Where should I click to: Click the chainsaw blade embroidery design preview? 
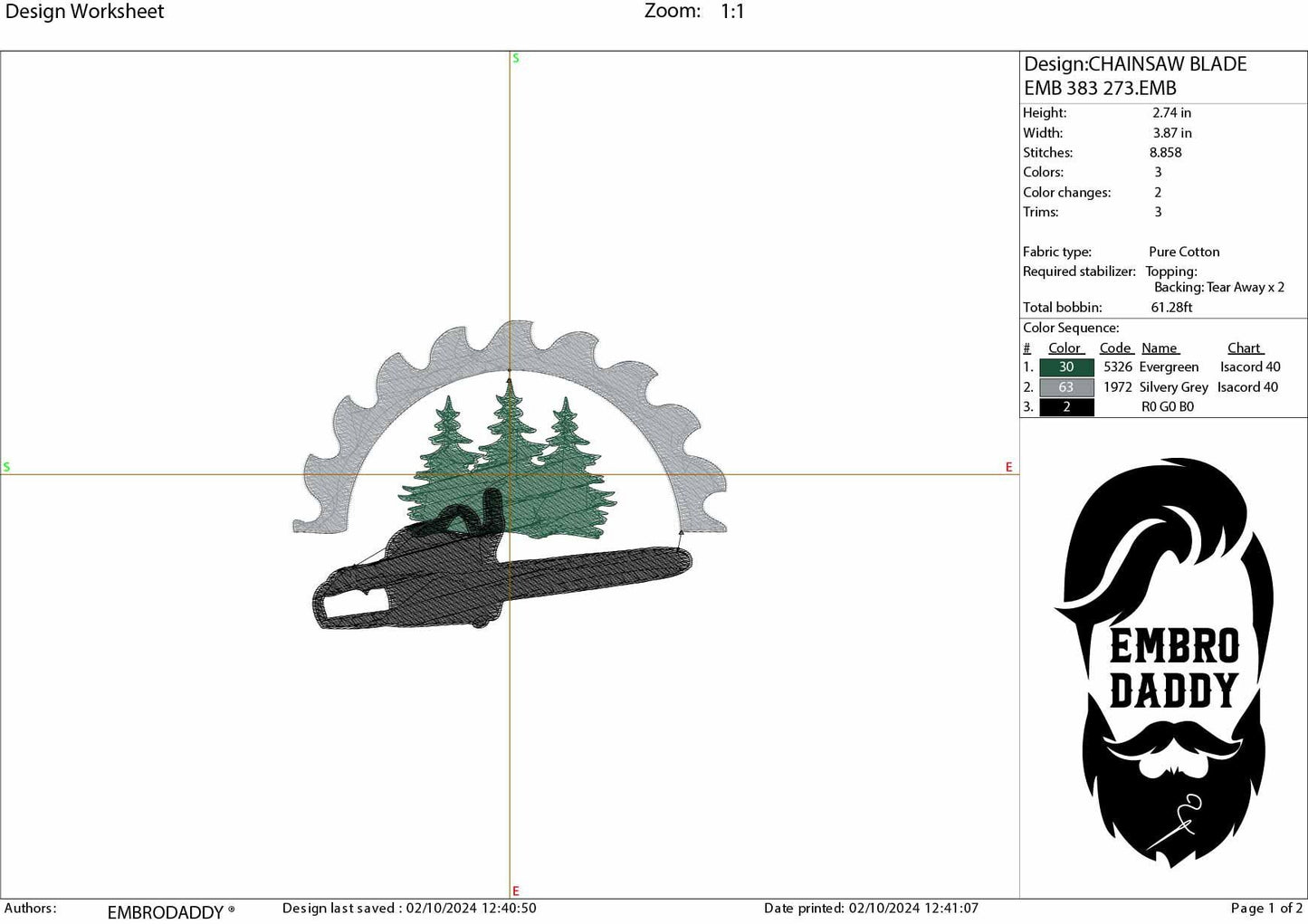510,475
